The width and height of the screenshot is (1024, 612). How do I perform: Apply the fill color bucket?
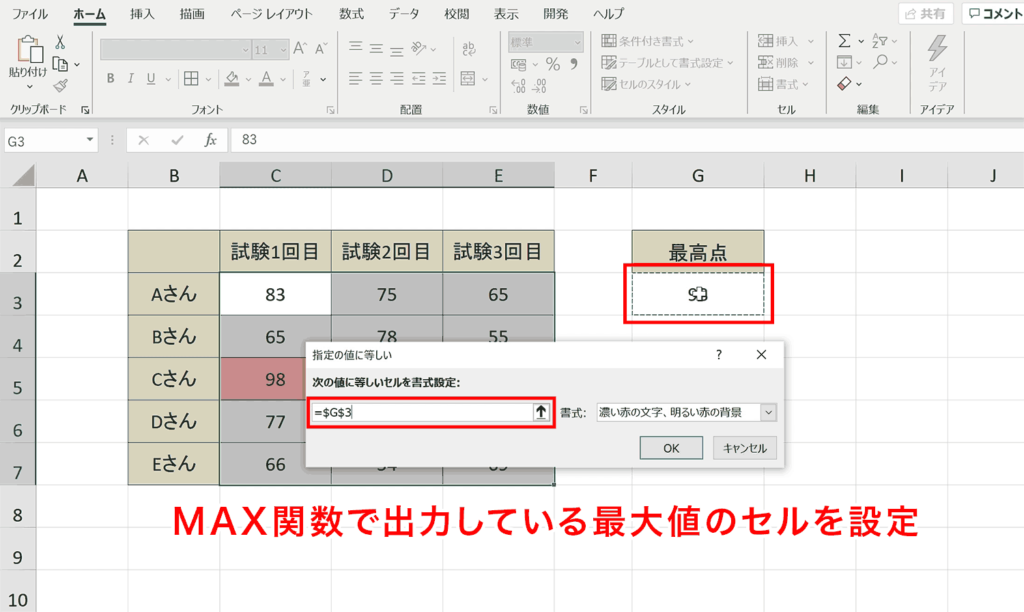(x=231, y=79)
